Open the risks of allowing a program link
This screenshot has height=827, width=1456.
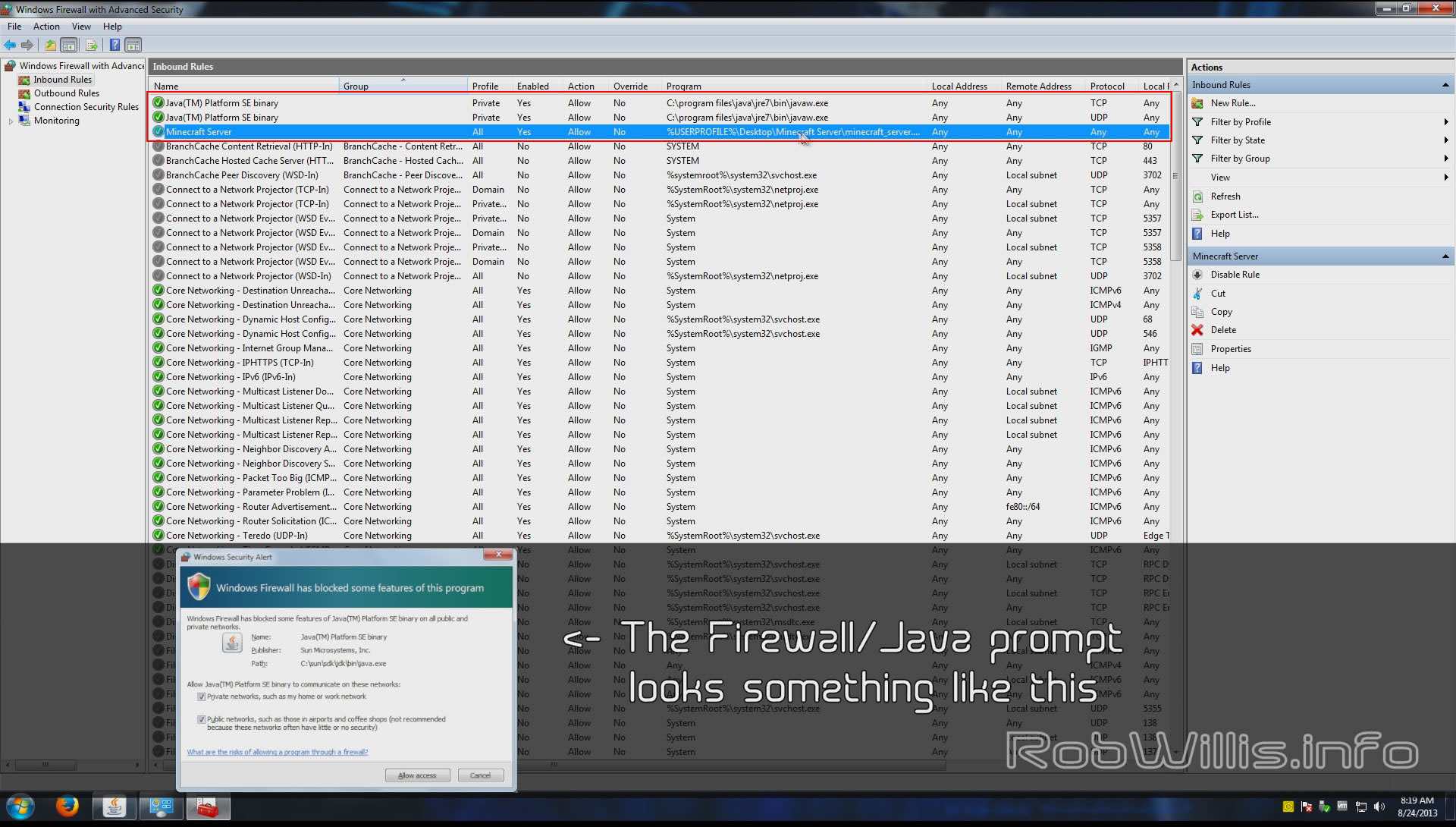278,752
